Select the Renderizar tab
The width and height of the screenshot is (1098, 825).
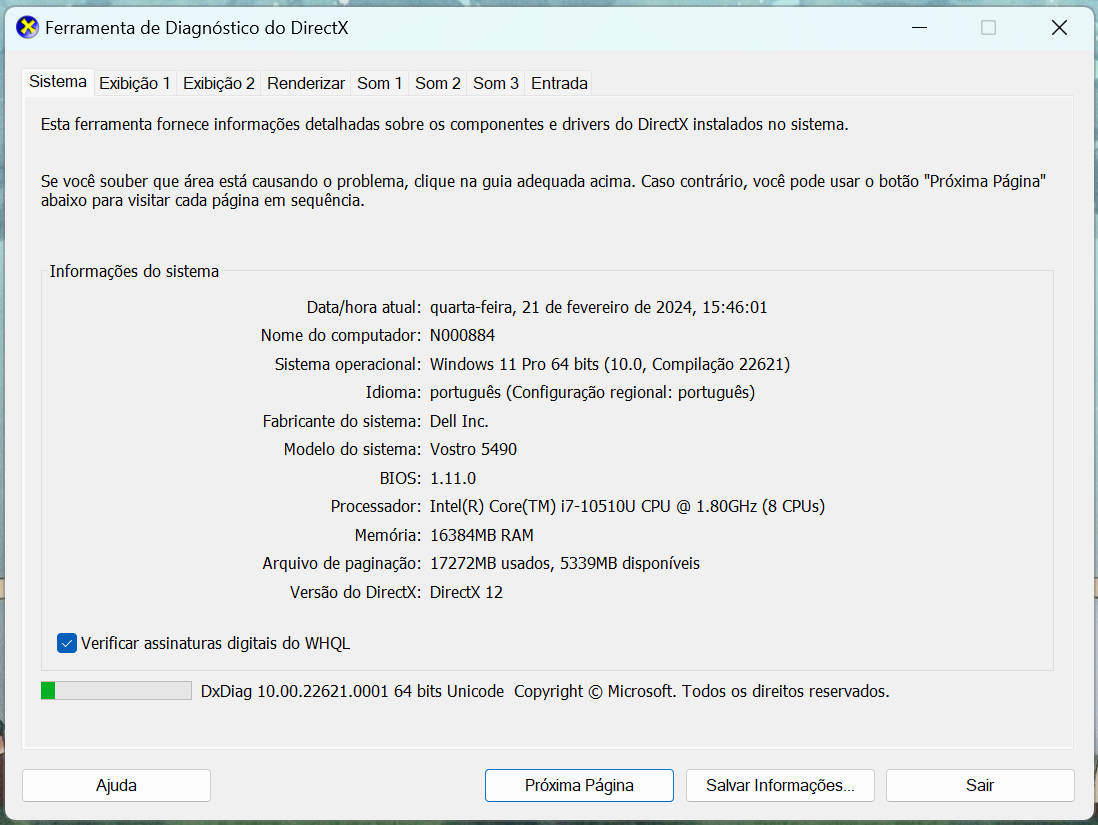306,84
